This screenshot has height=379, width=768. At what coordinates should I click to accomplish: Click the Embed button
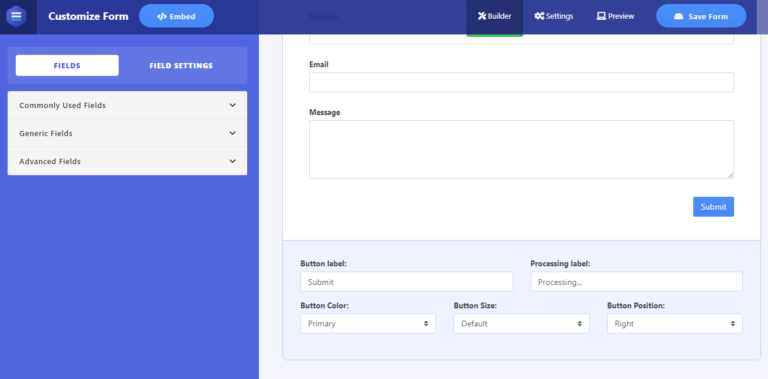pos(176,16)
